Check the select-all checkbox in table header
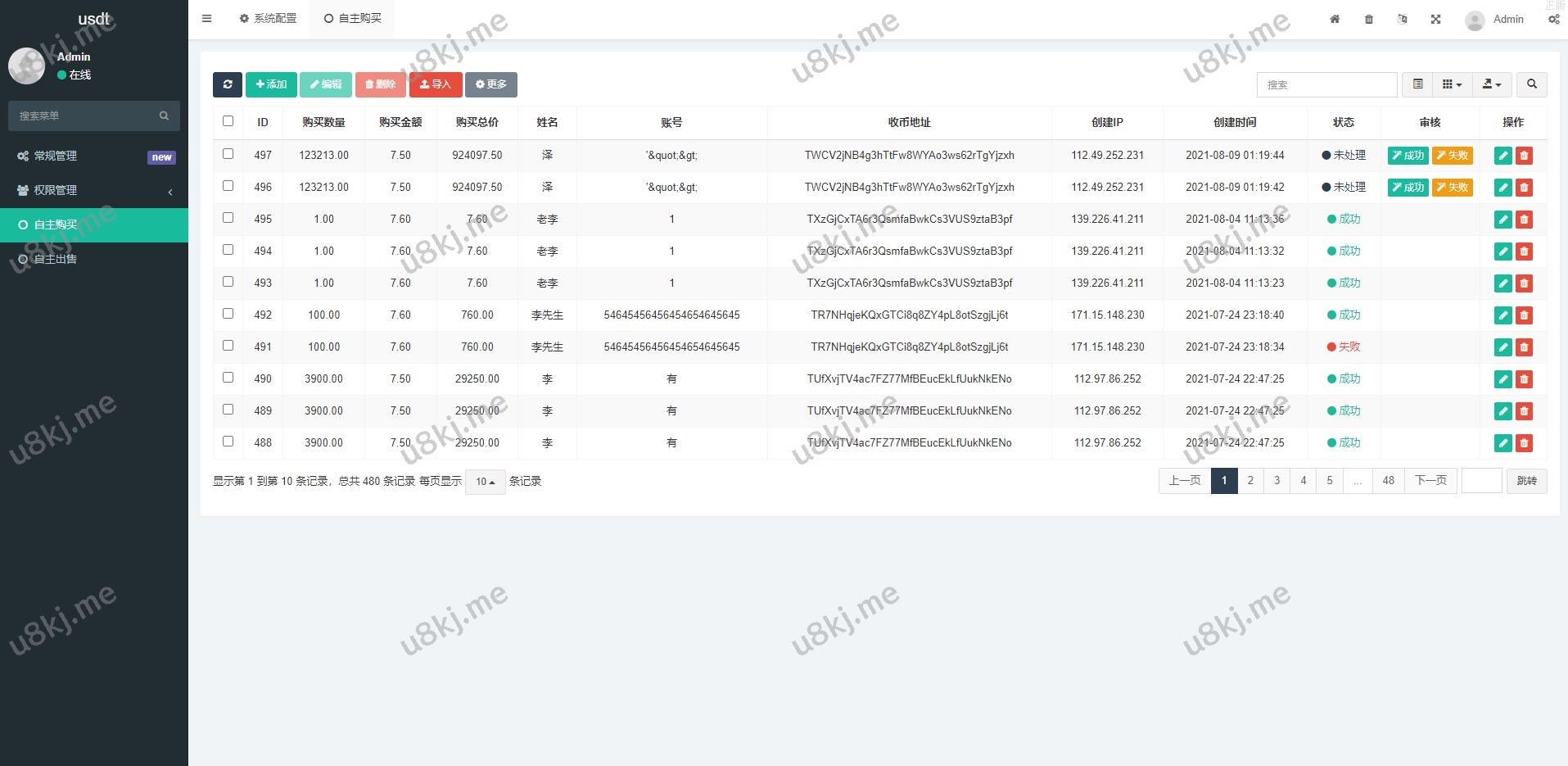Image resolution: width=1568 pixels, height=766 pixels. tap(228, 121)
